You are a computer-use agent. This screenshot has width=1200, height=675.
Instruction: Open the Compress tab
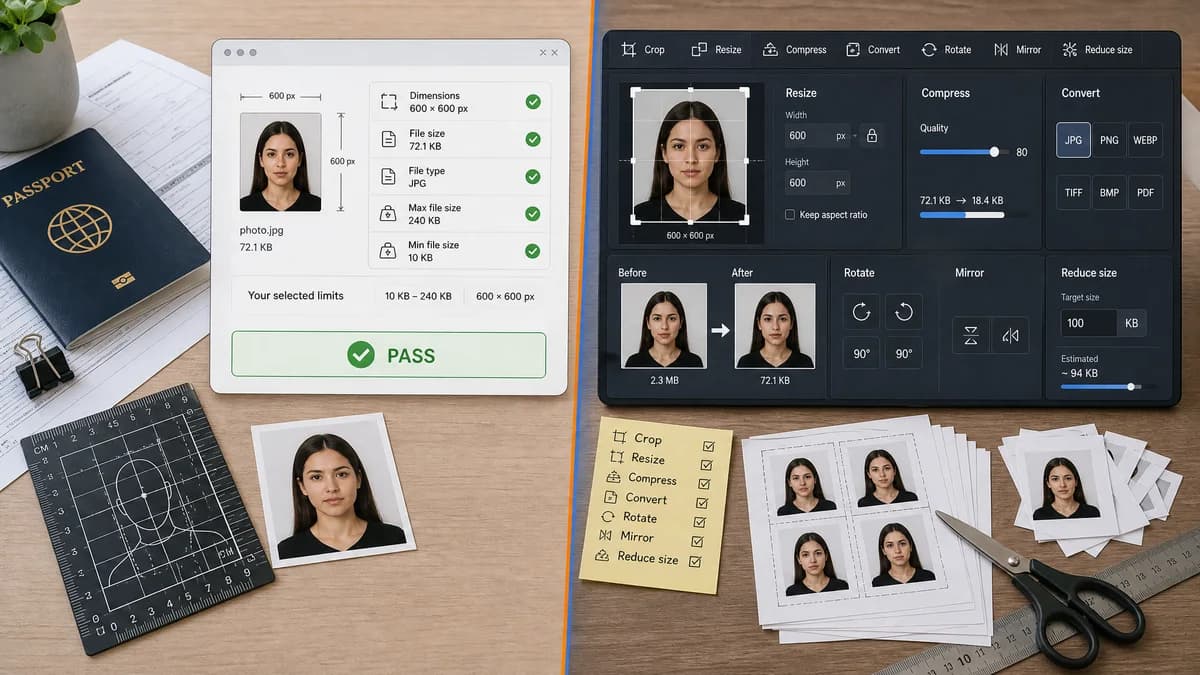(794, 49)
